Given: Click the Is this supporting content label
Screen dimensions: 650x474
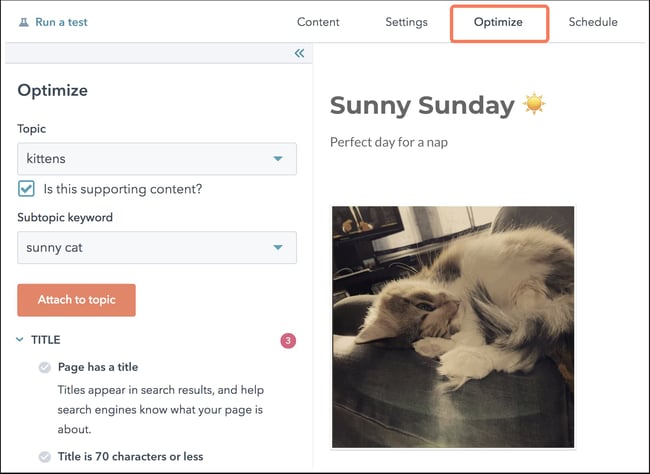Looking at the screenshot, I should [x=122, y=188].
